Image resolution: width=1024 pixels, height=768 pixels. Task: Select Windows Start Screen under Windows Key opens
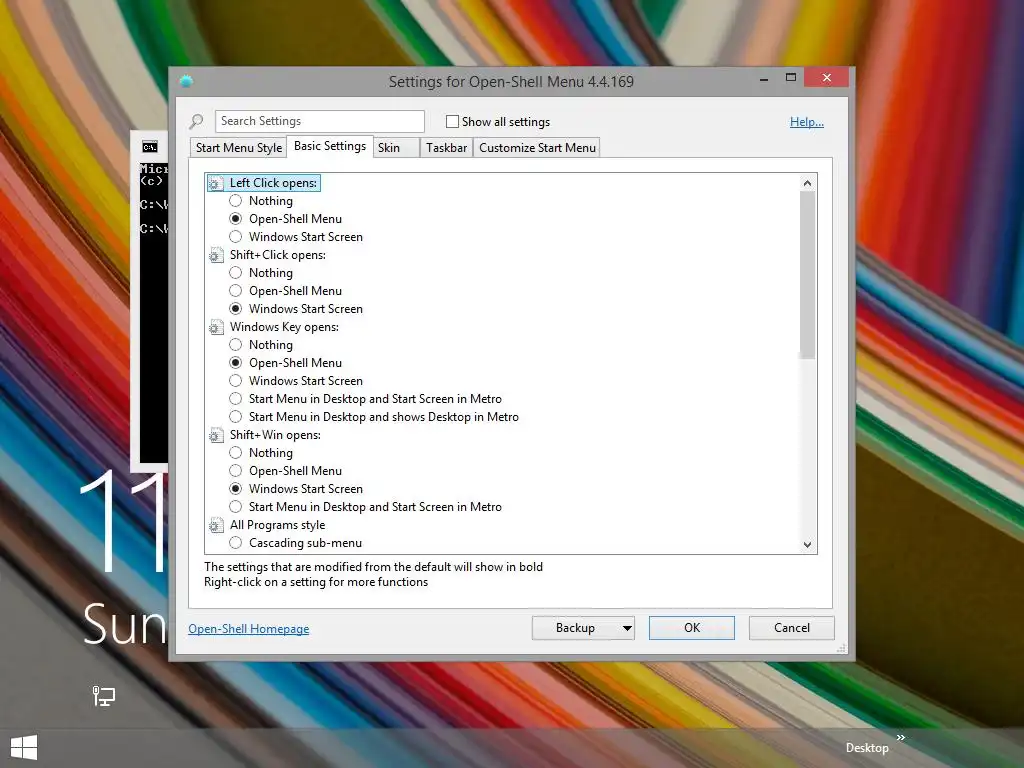(x=236, y=381)
